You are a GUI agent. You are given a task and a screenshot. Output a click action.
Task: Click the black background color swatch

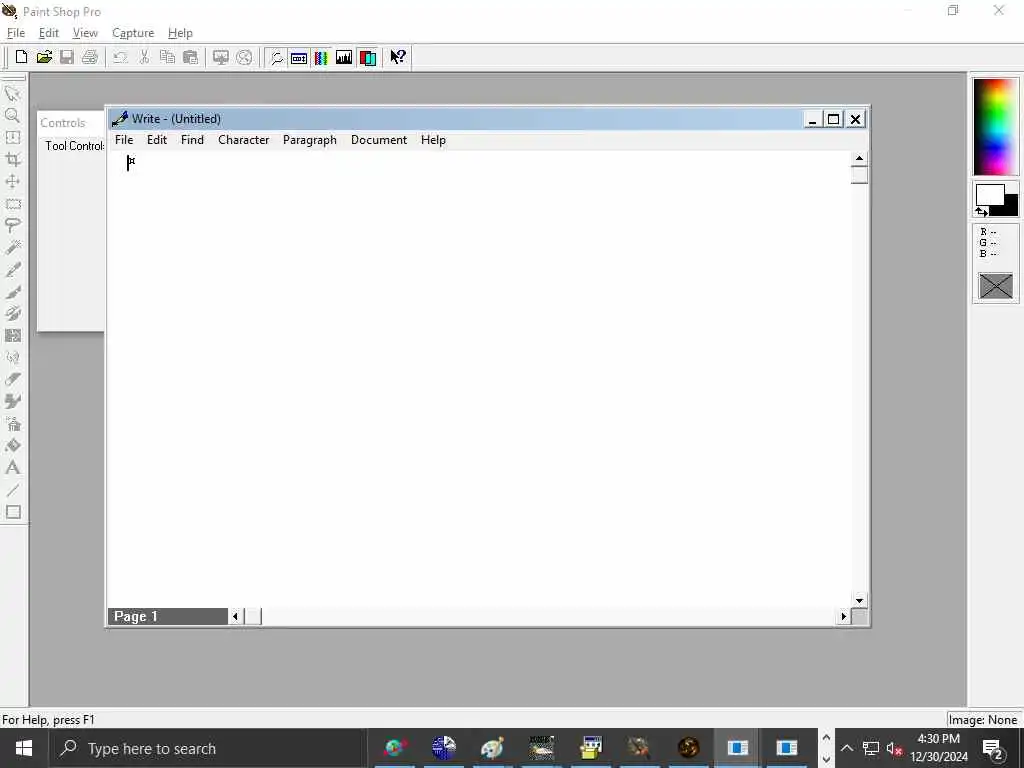pos(1010,208)
